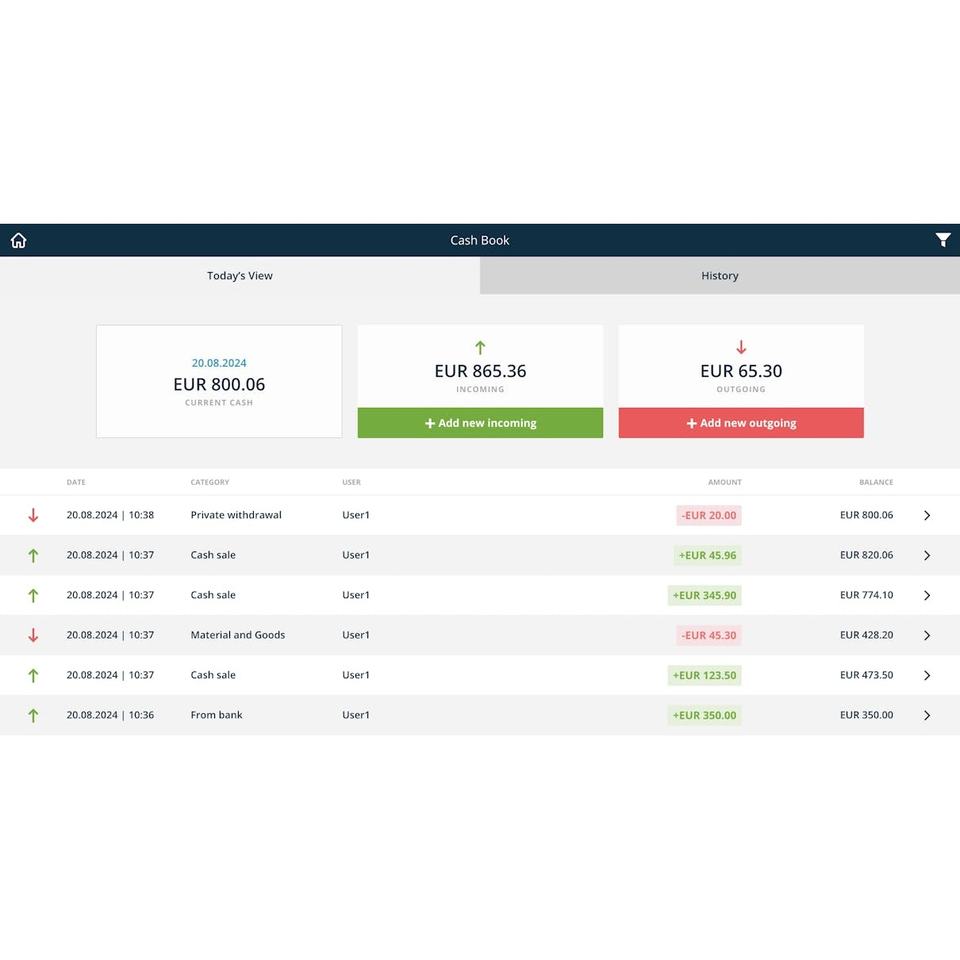Screen dimensions: 960x960
Task: Add new outgoing transaction
Action: [741, 423]
